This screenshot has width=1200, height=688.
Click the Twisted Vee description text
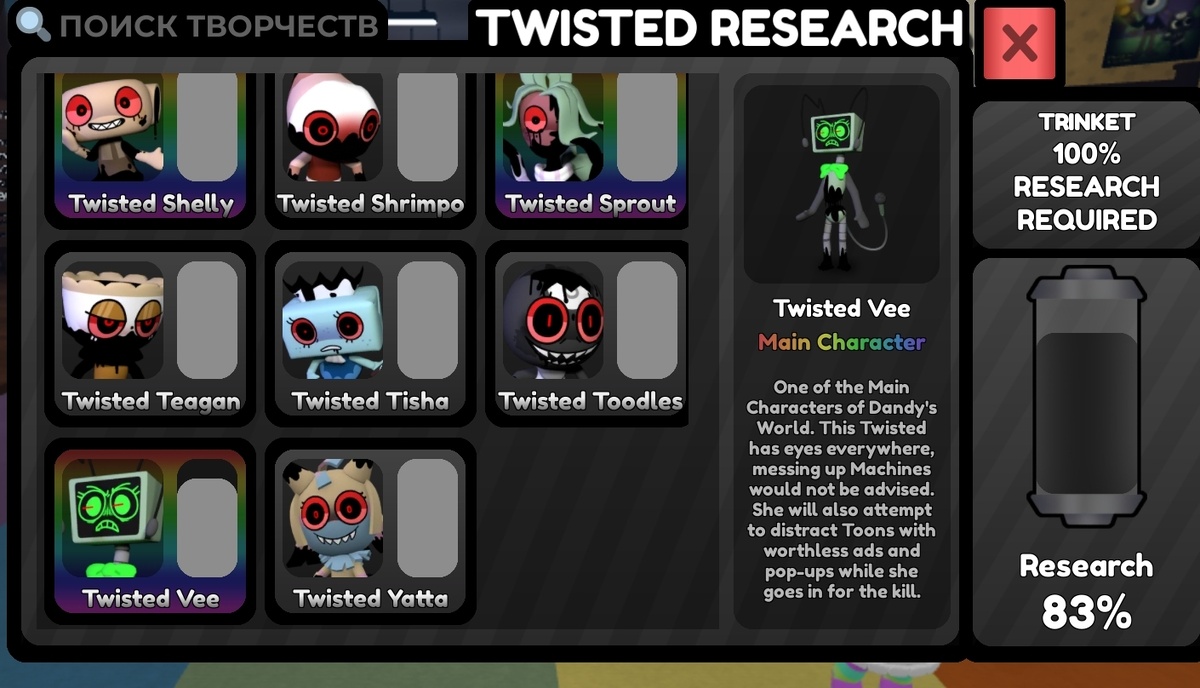point(841,489)
